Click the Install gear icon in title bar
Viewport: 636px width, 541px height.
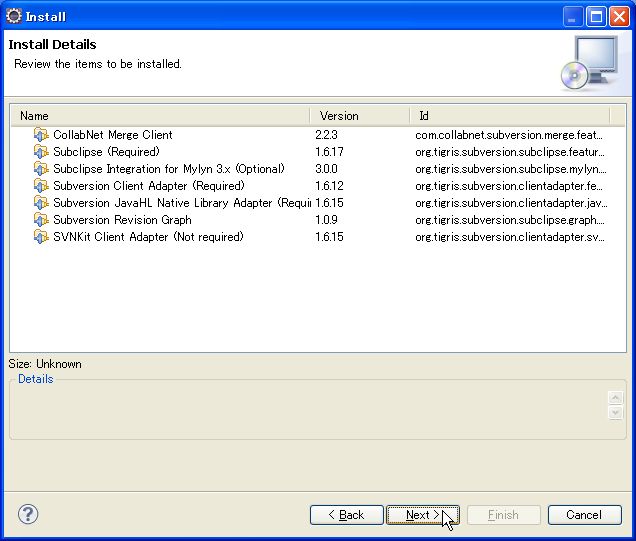[x=14, y=16]
